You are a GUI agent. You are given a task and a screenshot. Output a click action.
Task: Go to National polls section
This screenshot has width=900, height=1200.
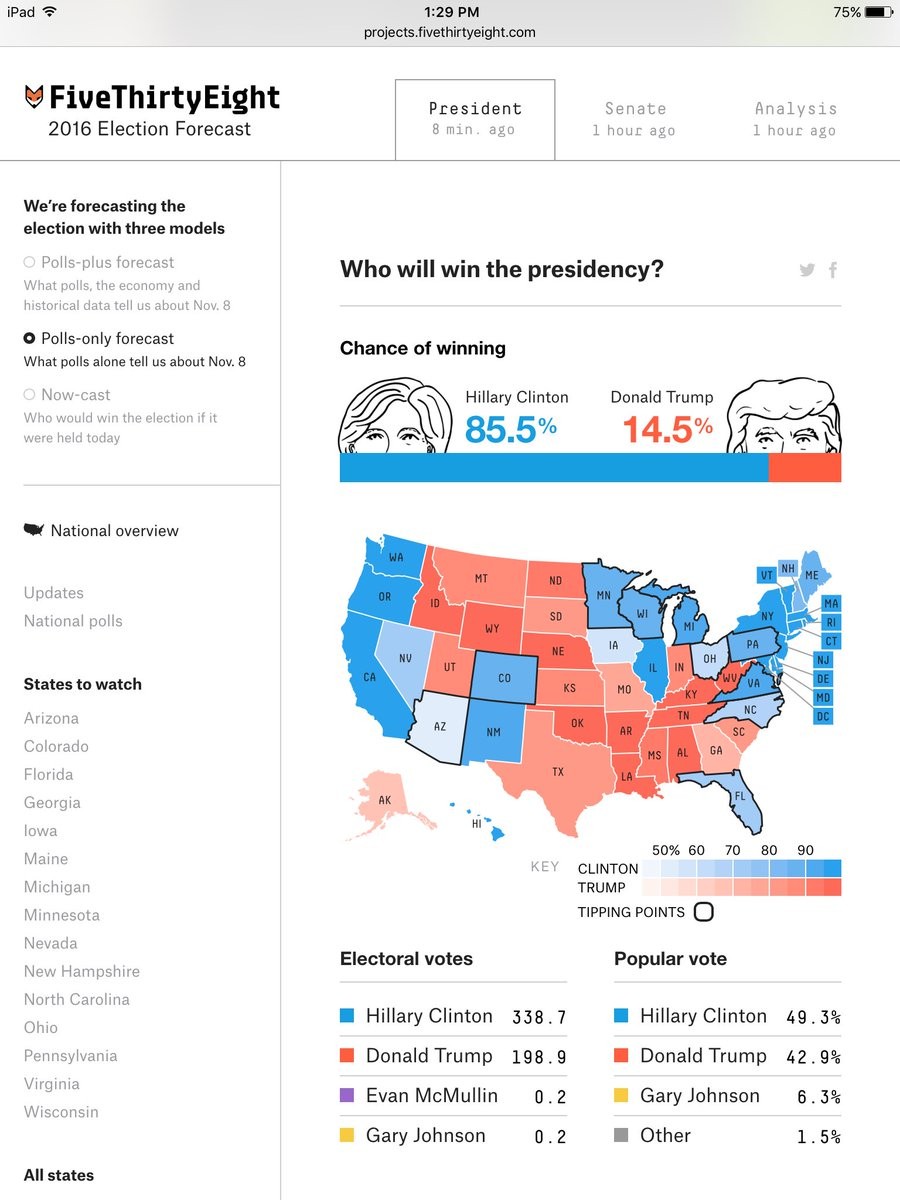73,621
